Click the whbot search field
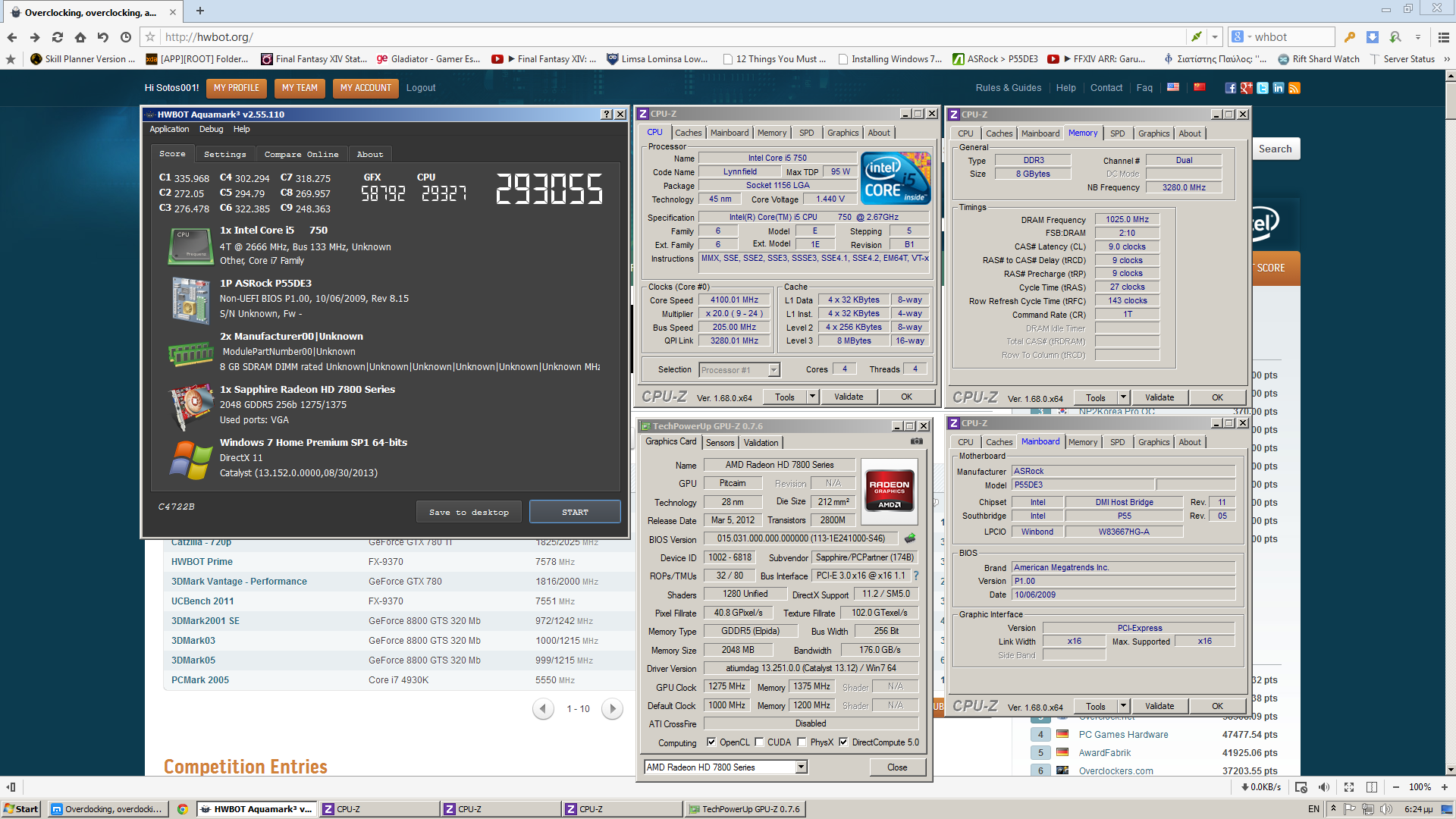This screenshot has width=1456, height=819. (x=1292, y=37)
